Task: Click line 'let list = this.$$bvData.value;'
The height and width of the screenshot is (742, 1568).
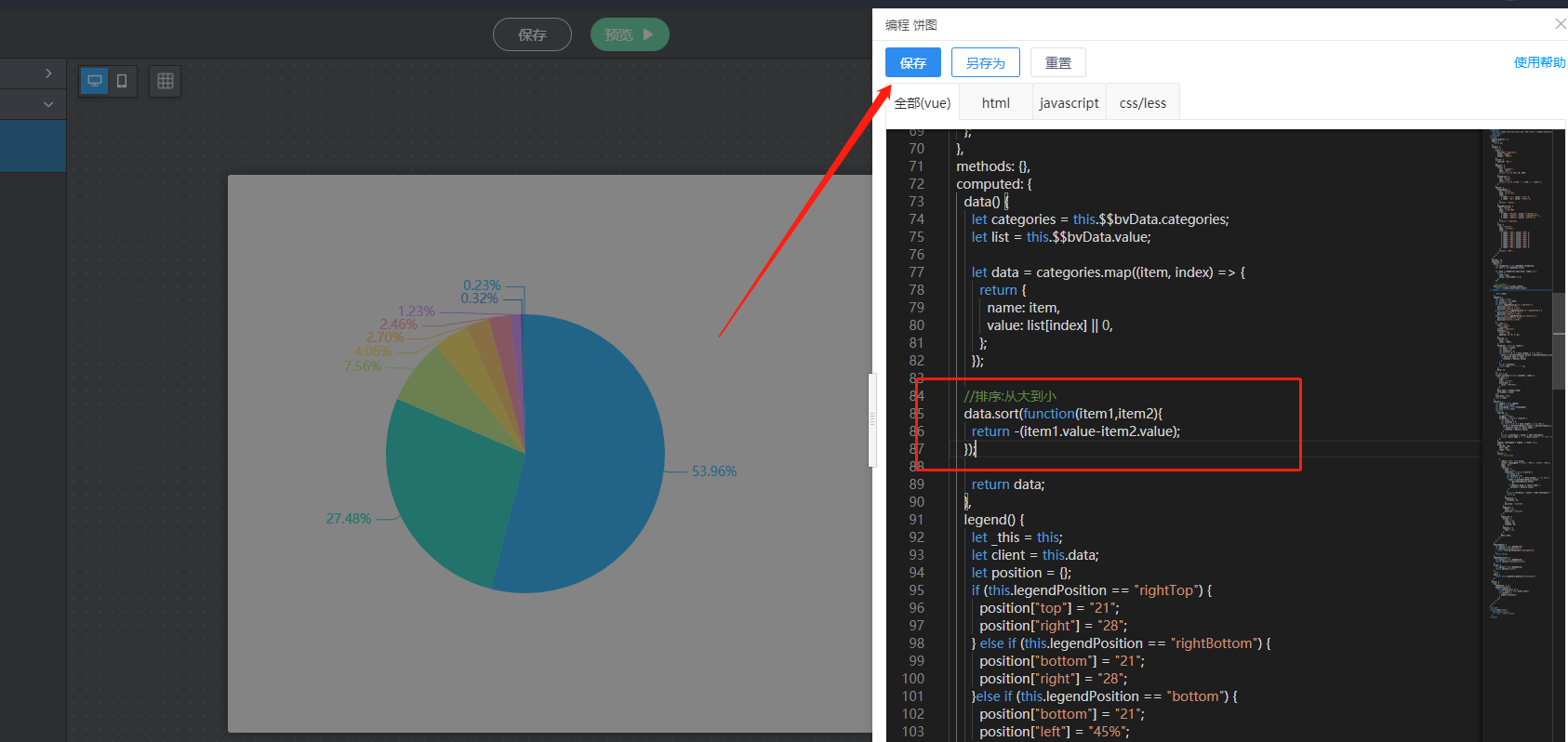Action: click(x=1061, y=237)
